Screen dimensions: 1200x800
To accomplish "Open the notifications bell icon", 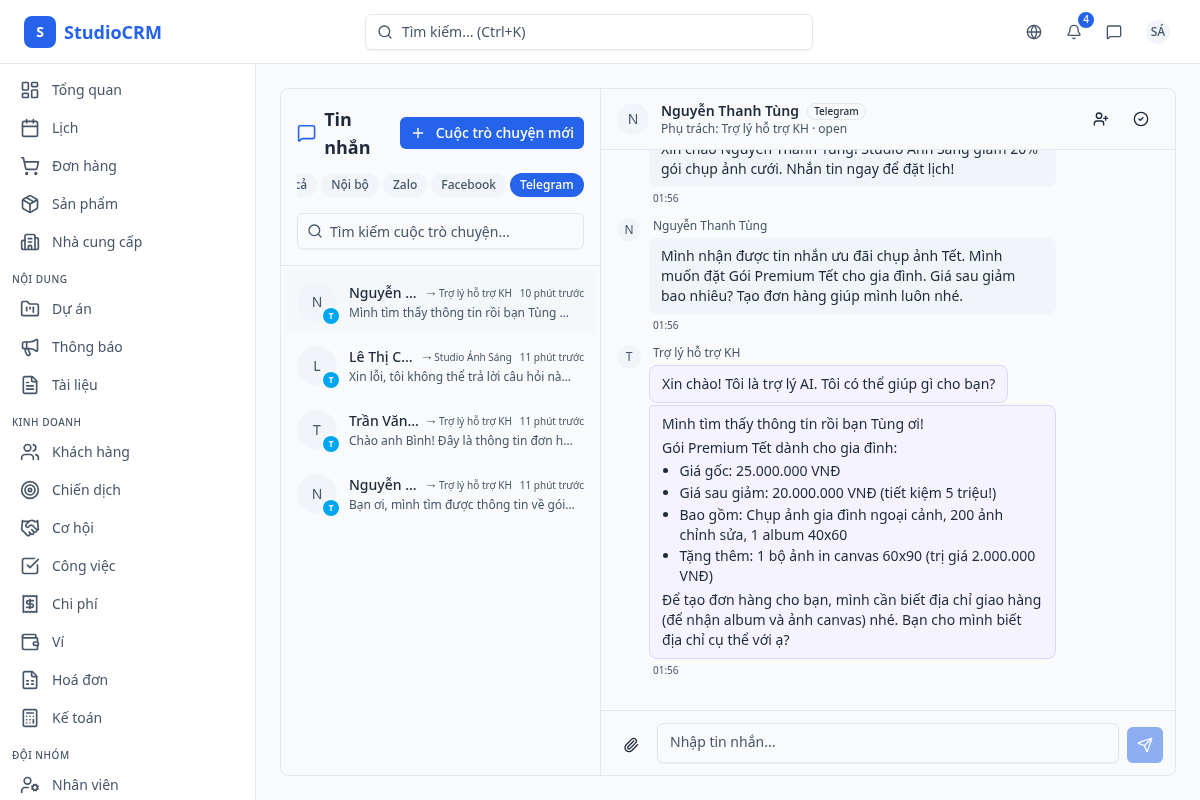I will [1074, 32].
